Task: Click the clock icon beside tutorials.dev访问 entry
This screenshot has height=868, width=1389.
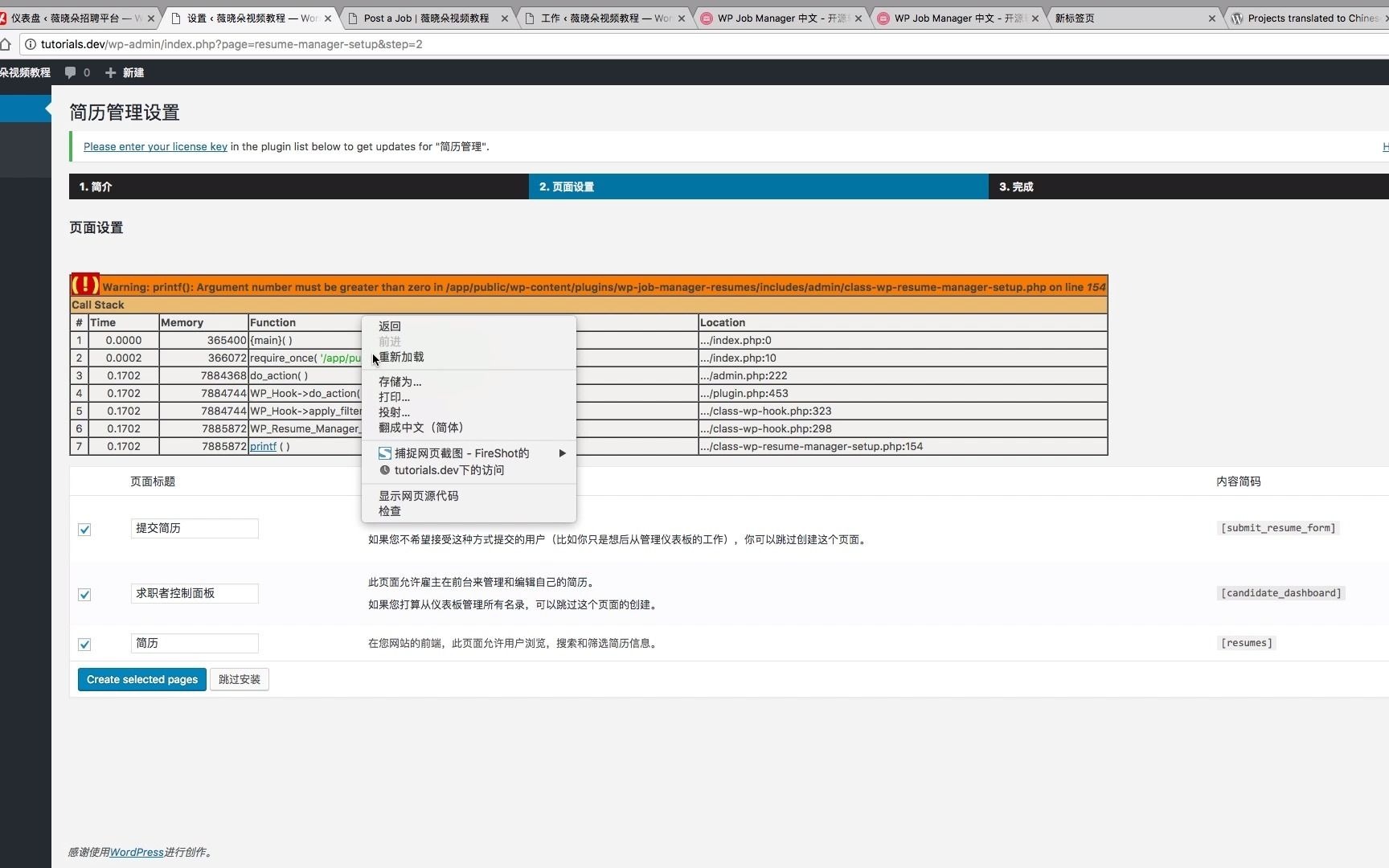Action: (x=385, y=470)
